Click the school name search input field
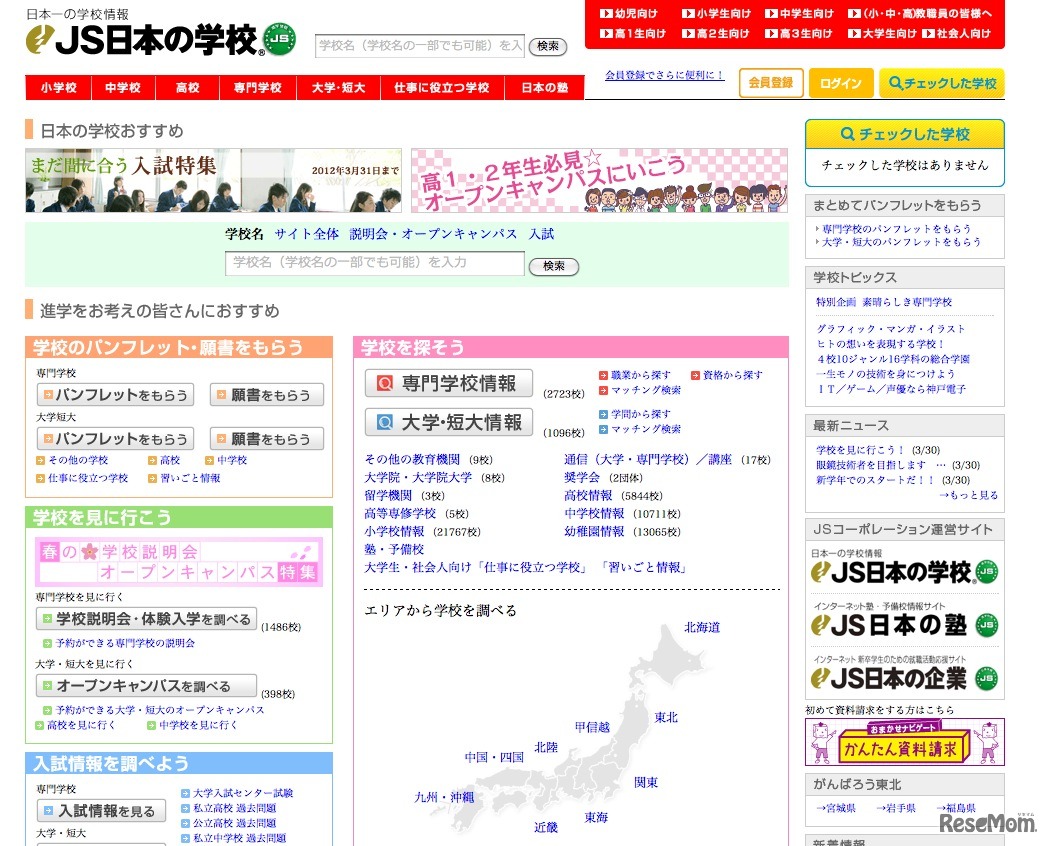Image resolution: width=1050 pixels, height=846 pixels. click(420, 46)
